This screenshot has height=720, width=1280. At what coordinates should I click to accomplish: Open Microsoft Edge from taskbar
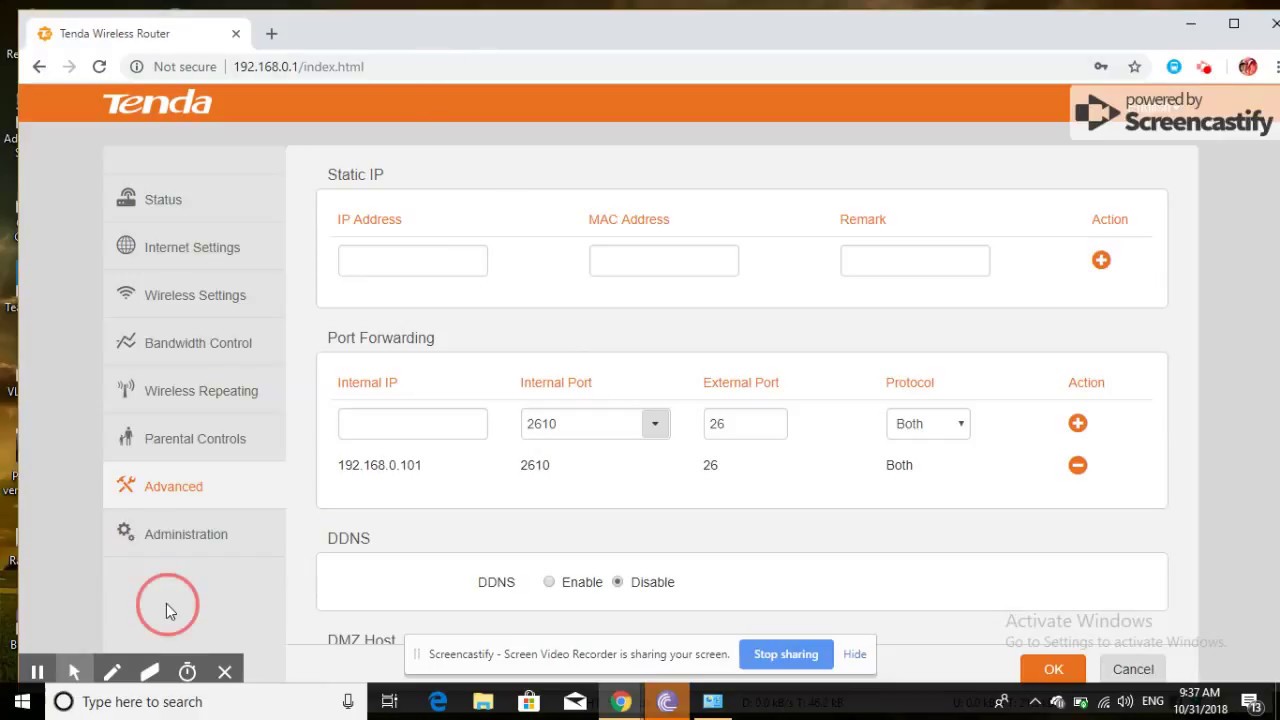438,701
